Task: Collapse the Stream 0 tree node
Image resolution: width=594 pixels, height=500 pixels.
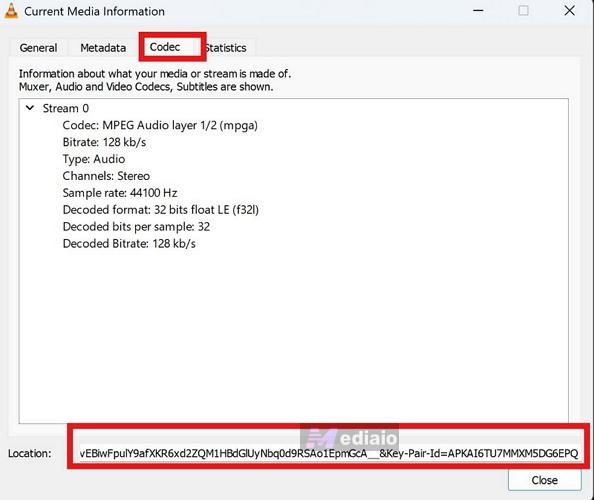Action: pos(30,108)
